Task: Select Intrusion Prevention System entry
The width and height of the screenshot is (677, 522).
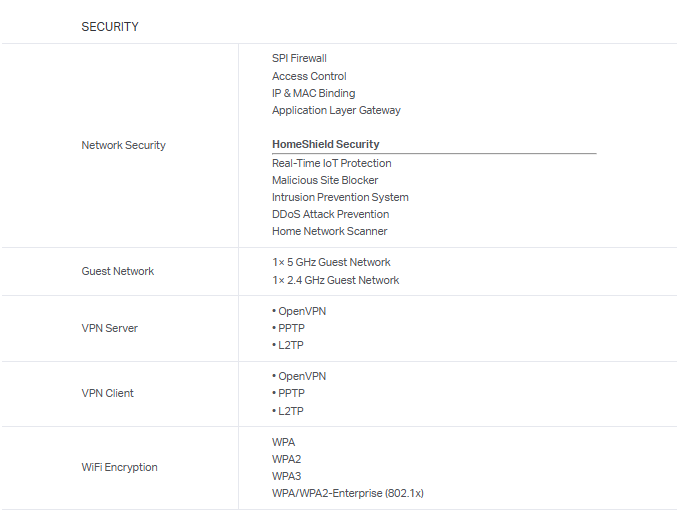Action: pos(340,197)
